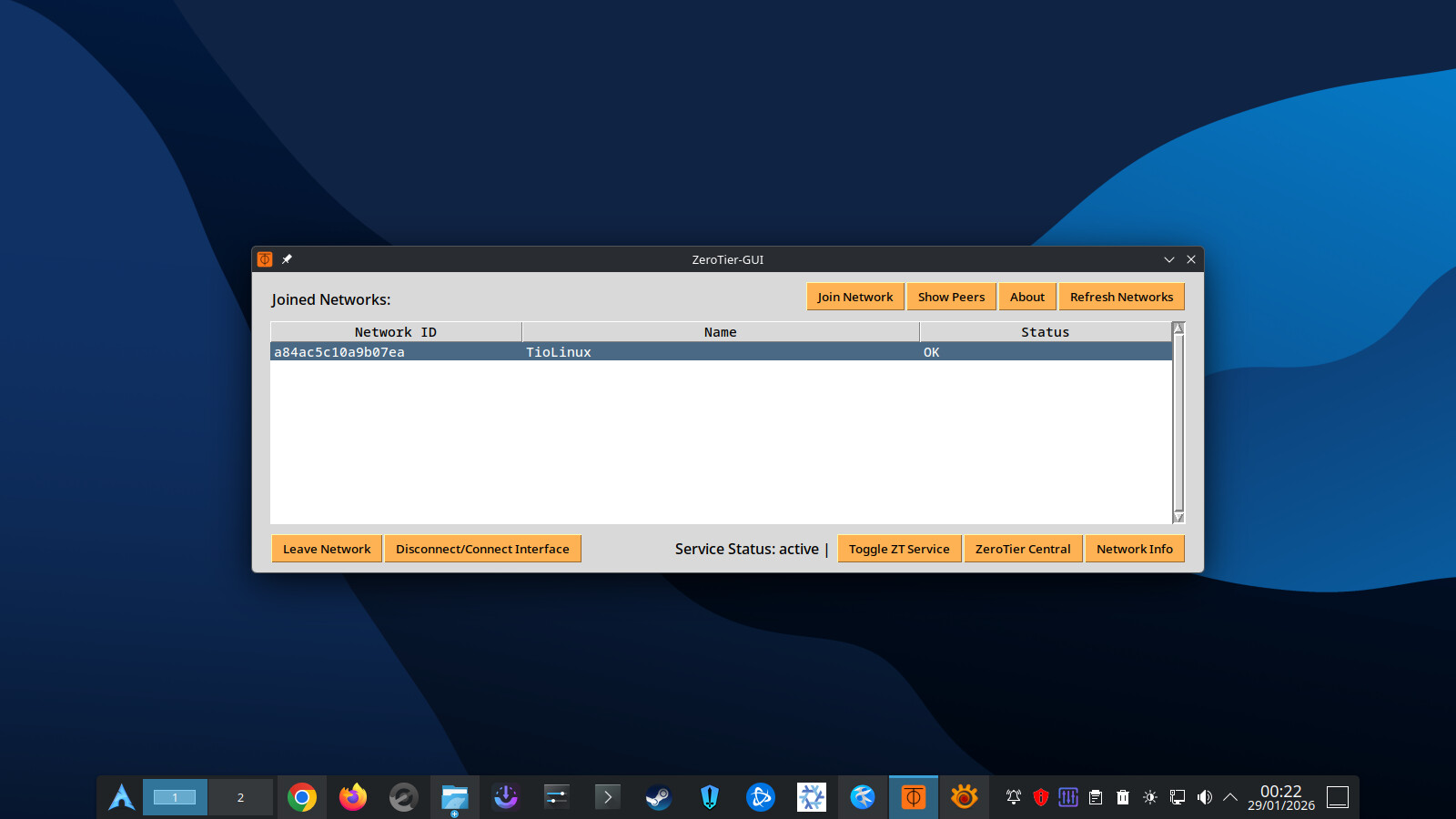Image resolution: width=1456 pixels, height=819 pixels.
Task: Click the ZeroTier app icon in the title bar
Action: click(265, 259)
